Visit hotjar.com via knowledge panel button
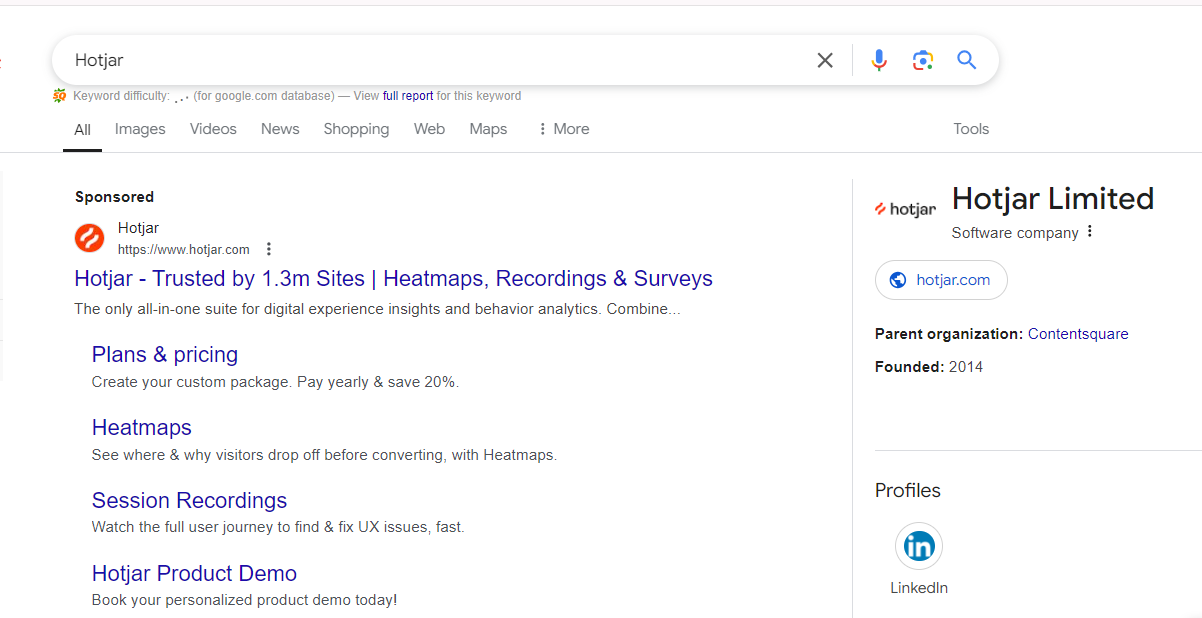This screenshot has height=618, width=1202. [x=941, y=280]
